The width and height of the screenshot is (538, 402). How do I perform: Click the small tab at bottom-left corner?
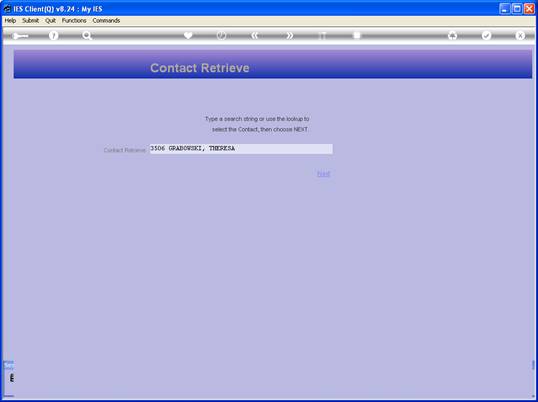tap(9, 365)
